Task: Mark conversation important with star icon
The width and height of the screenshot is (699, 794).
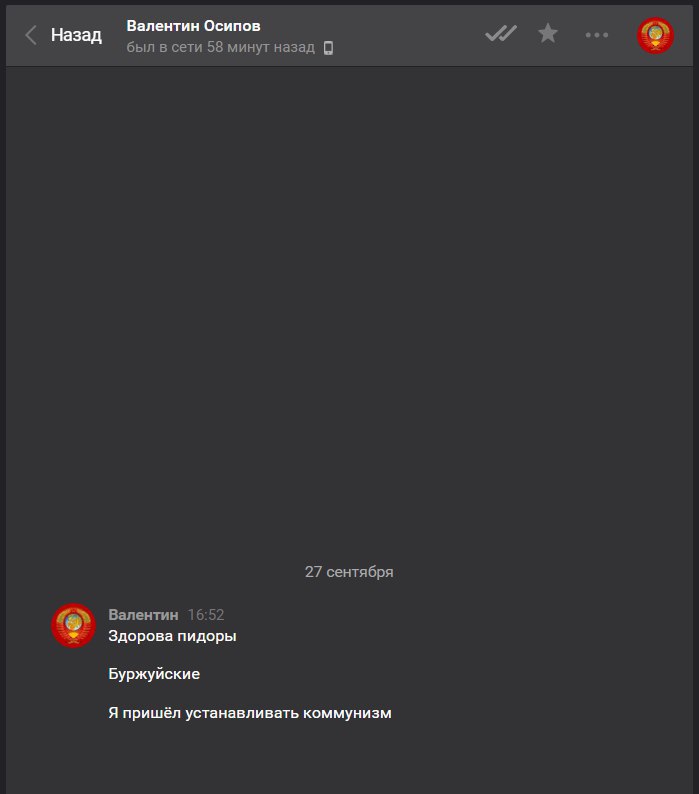Action: pos(548,33)
